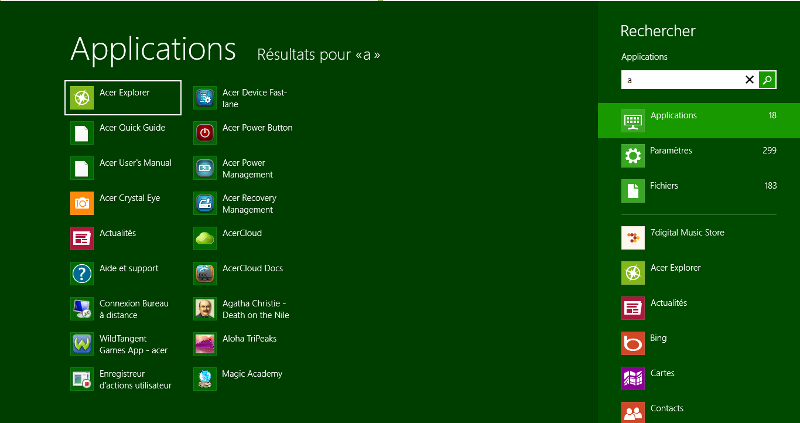800x423 pixels.
Task: Click the 'Cartes' label in sidebar
Action: pyautogui.click(x=662, y=373)
